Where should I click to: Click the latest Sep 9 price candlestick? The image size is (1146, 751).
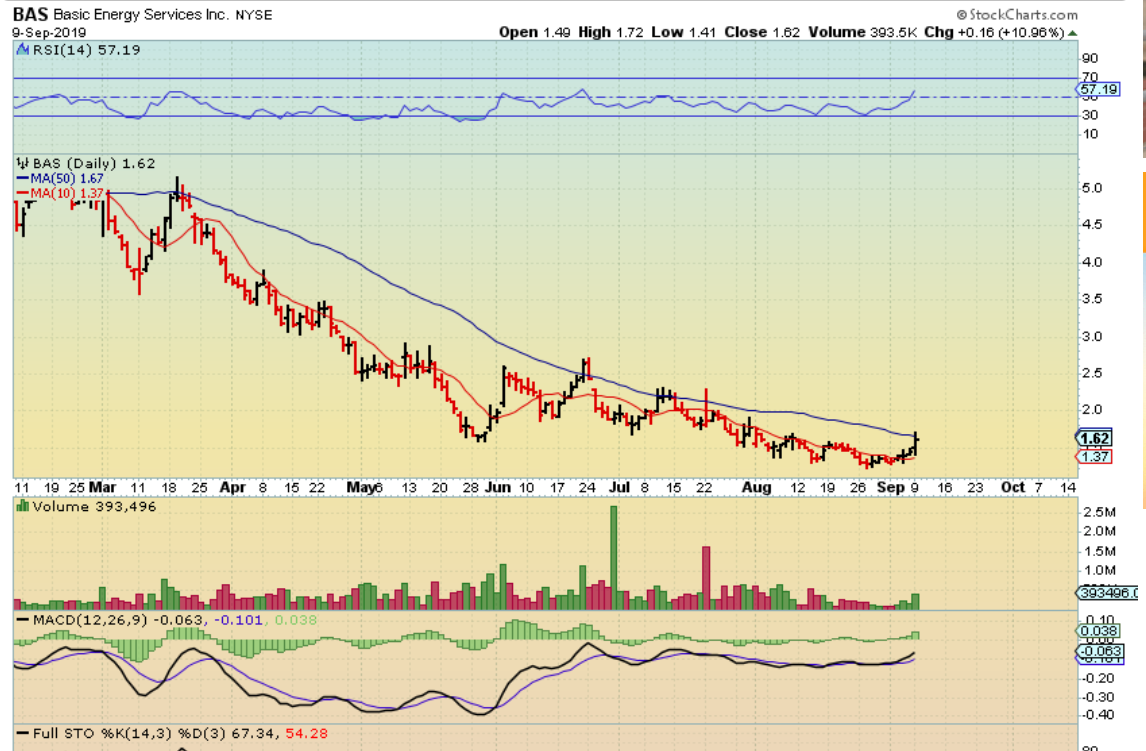[916, 443]
